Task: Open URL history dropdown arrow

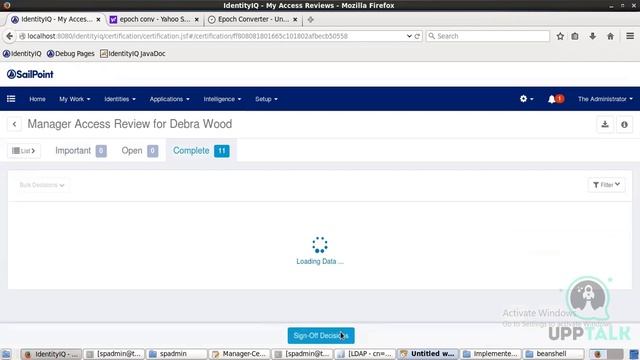Action: [409, 36]
